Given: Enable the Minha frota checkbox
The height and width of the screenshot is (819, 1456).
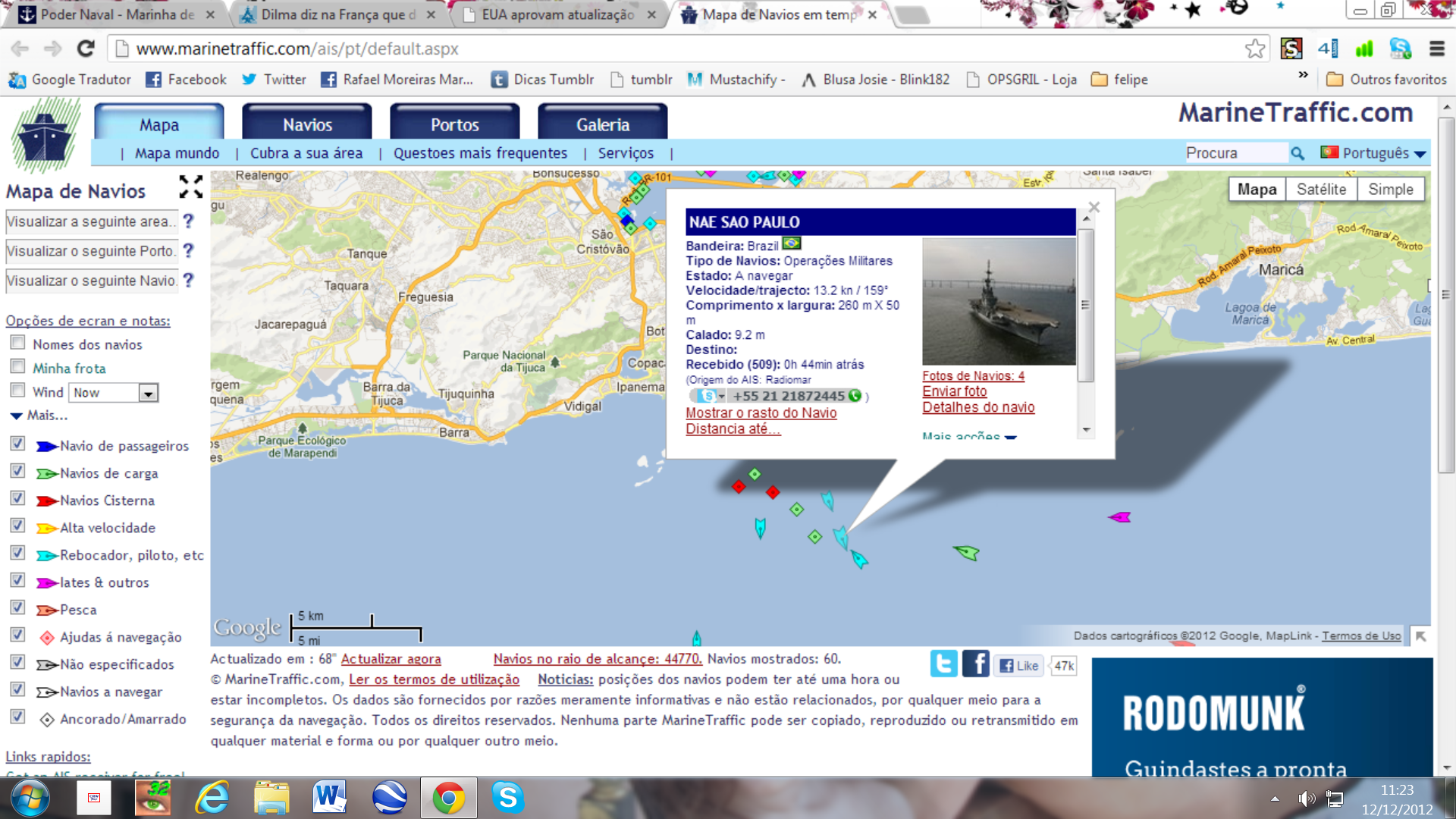Looking at the screenshot, I should (x=17, y=366).
